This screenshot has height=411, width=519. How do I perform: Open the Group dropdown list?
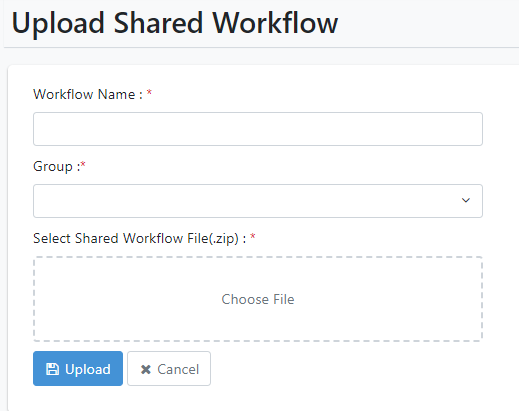pyautogui.click(x=258, y=201)
